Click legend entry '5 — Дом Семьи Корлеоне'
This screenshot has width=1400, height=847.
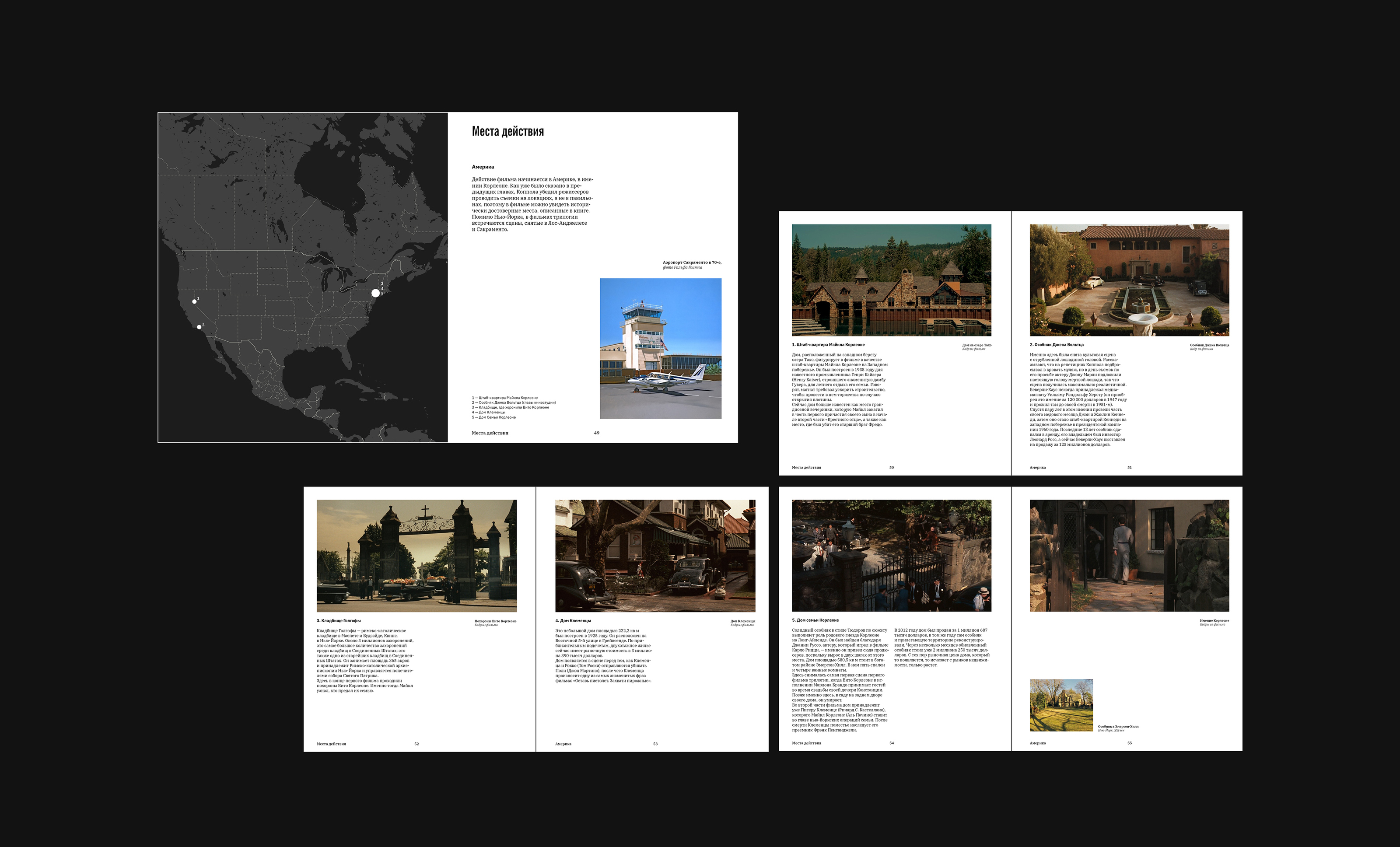(x=494, y=417)
